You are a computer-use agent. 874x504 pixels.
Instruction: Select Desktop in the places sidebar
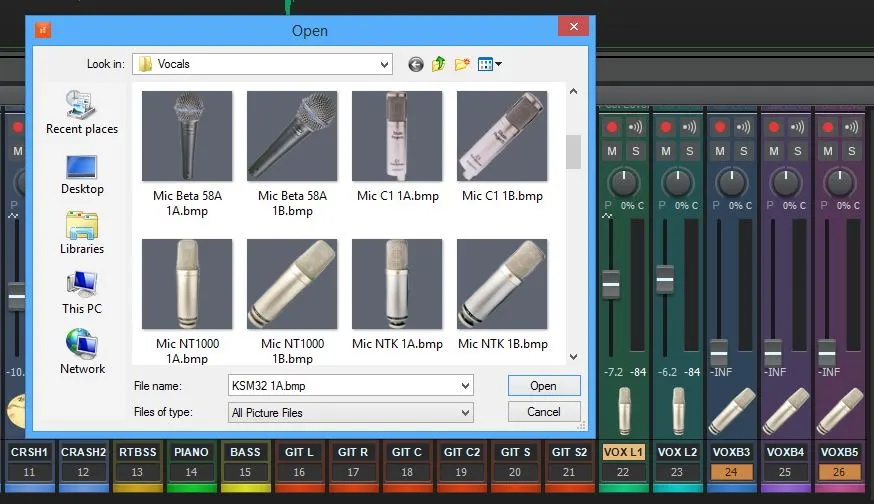(82, 175)
